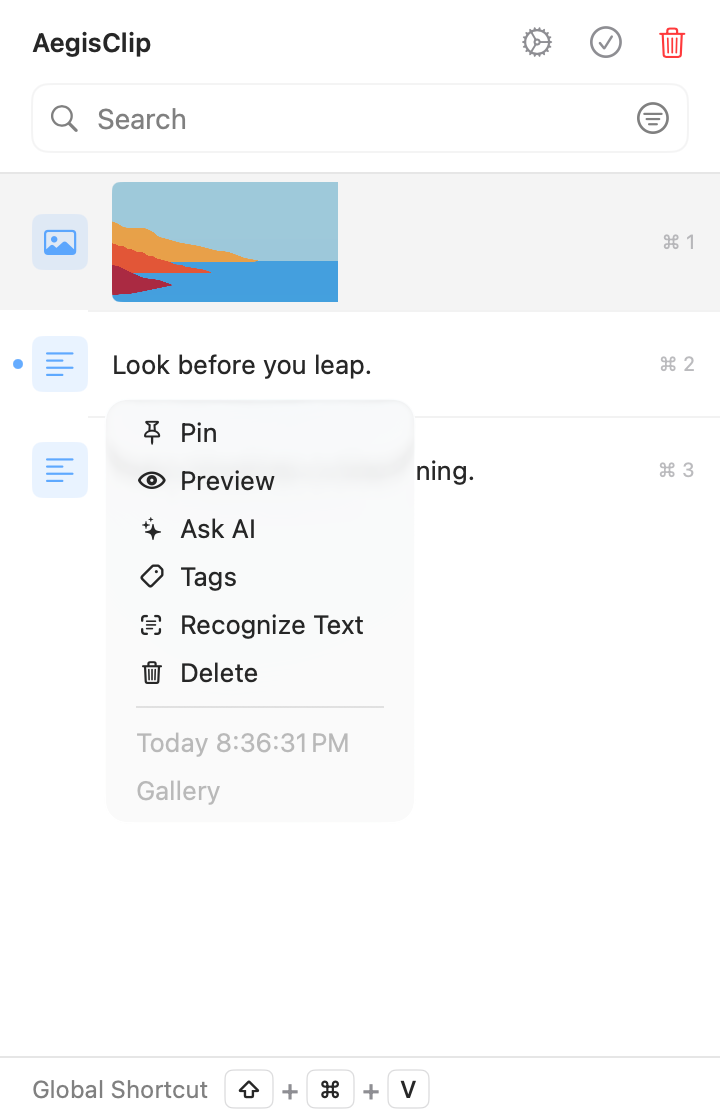
Task: Click the ⌘ 2 shortcut label
Action: [677, 364]
